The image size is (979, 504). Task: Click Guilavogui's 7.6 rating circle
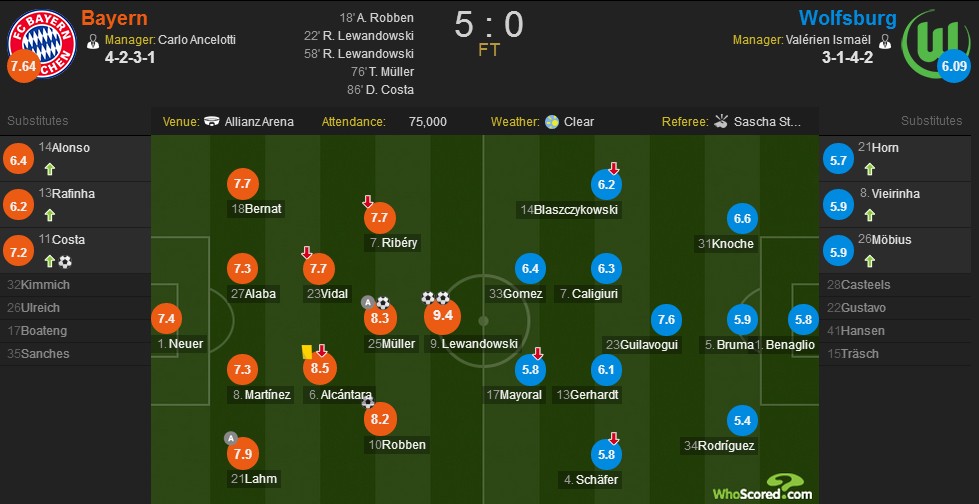[x=666, y=320]
